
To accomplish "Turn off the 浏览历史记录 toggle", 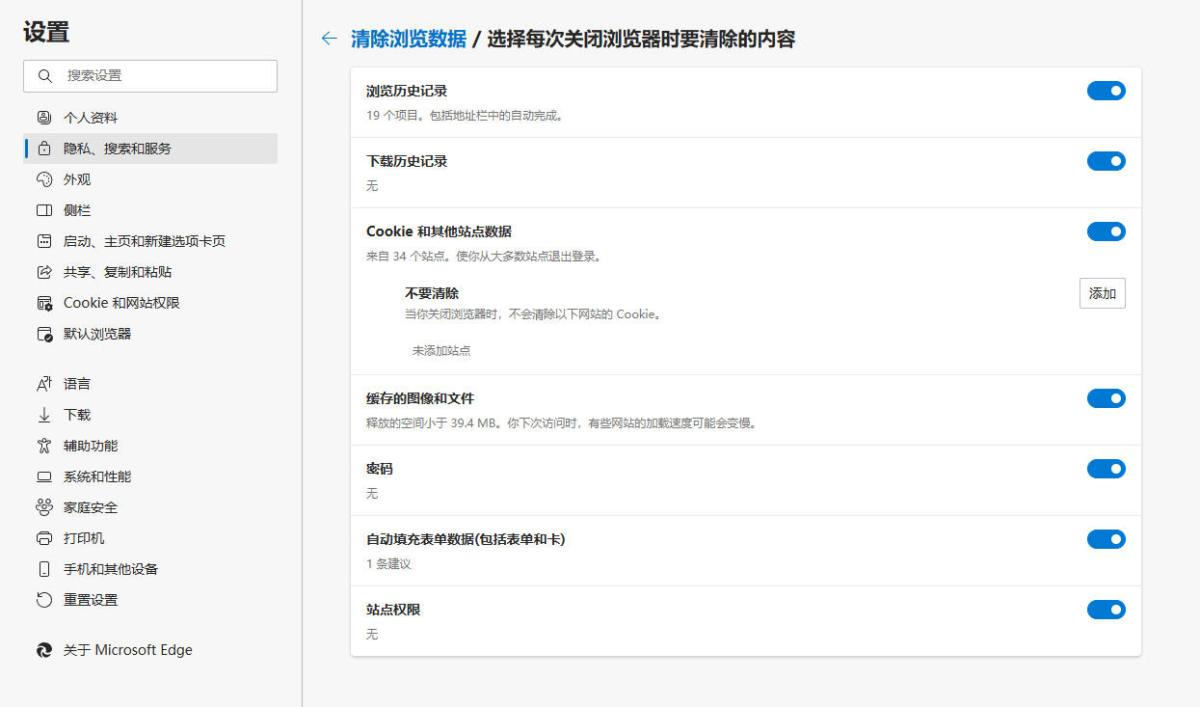I will (x=1106, y=91).
